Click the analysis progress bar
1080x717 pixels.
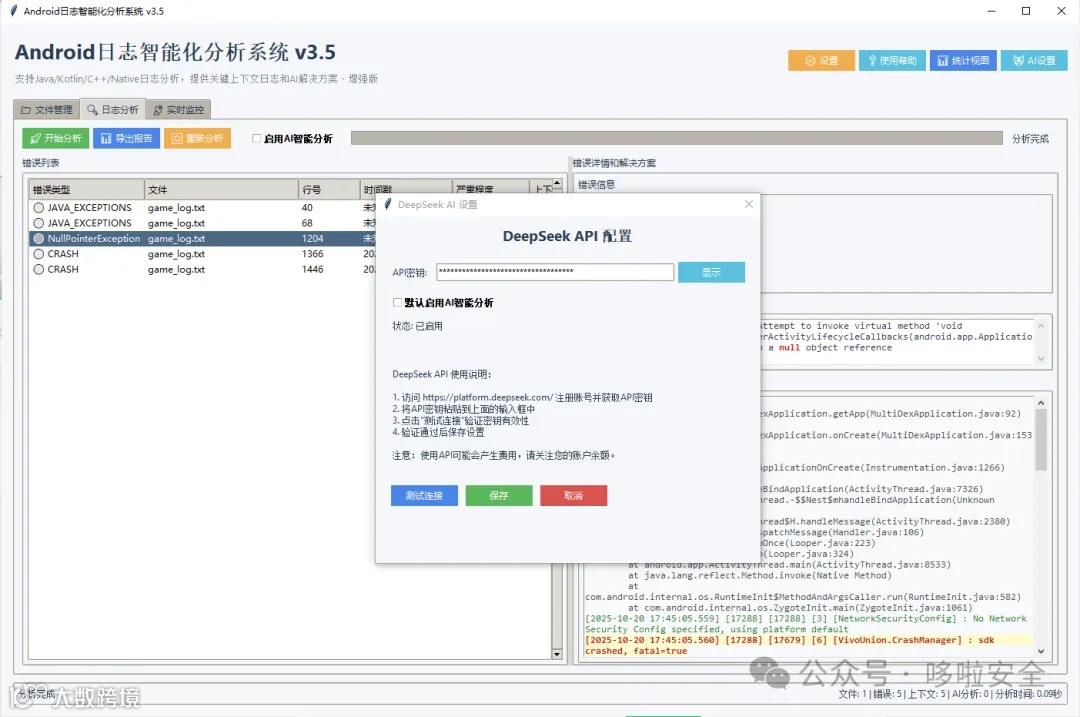[676, 138]
